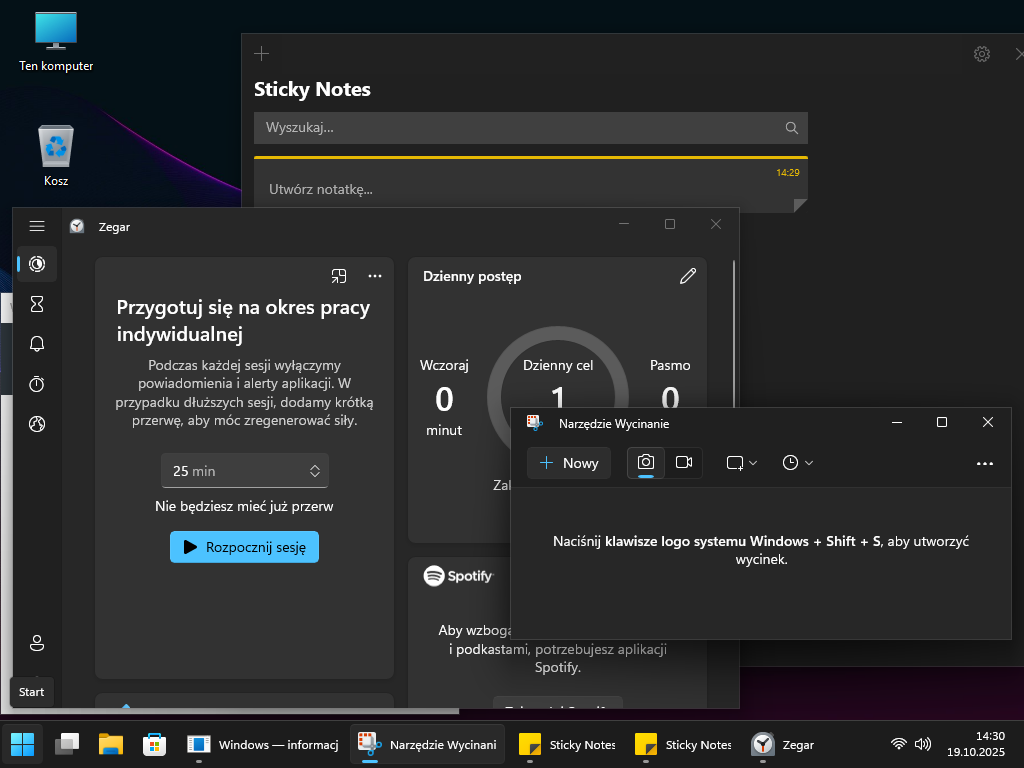
Task: Expand the snipping shape mode dropdown
Action: [x=741, y=463]
